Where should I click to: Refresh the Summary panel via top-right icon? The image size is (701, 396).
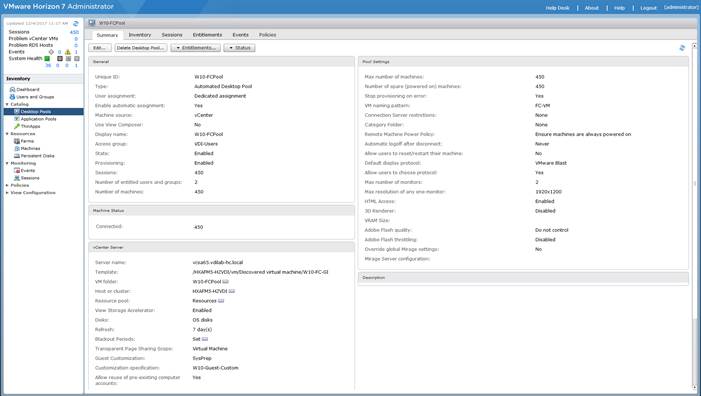[682, 48]
